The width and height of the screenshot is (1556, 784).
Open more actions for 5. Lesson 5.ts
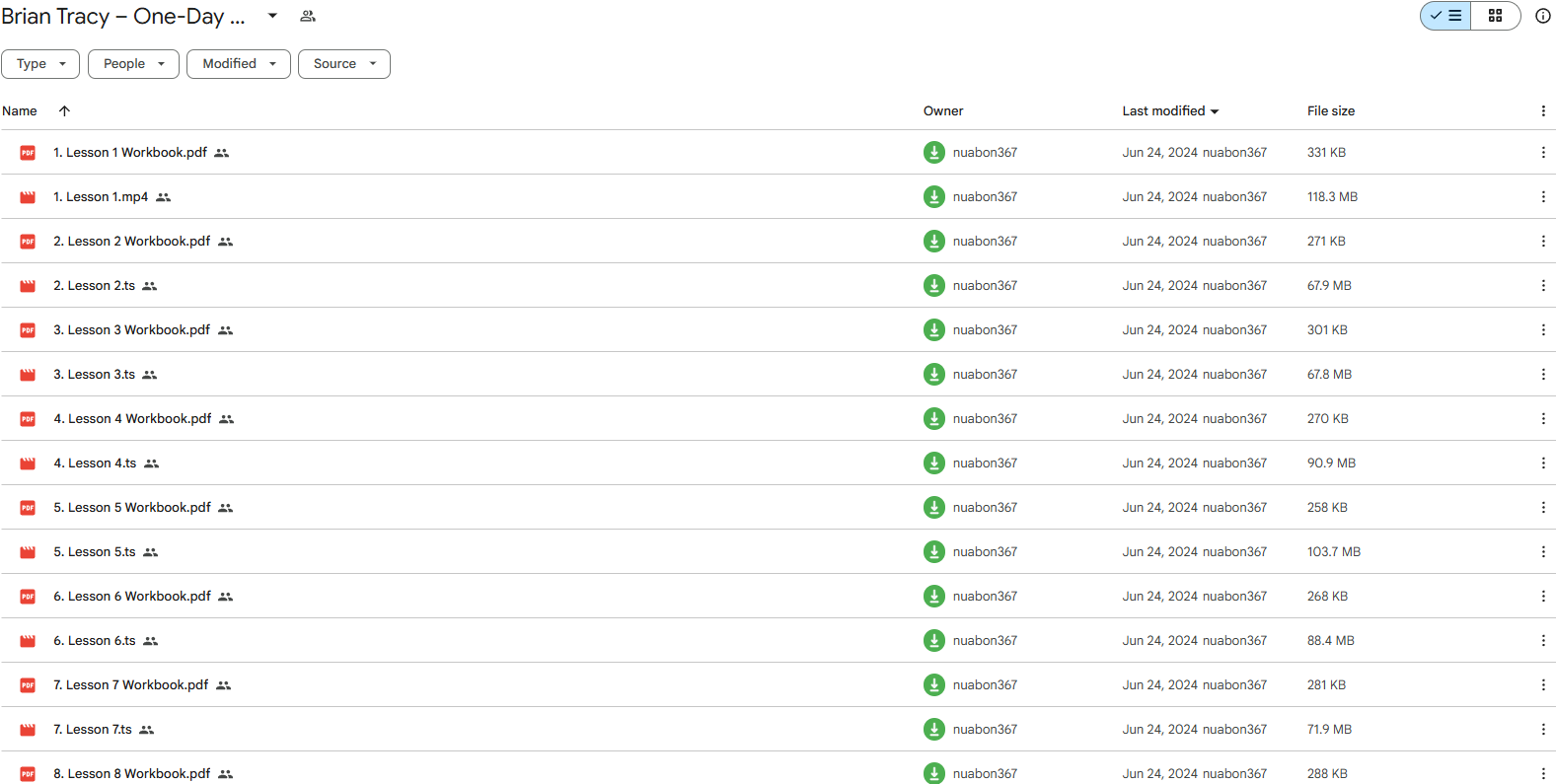(x=1543, y=552)
